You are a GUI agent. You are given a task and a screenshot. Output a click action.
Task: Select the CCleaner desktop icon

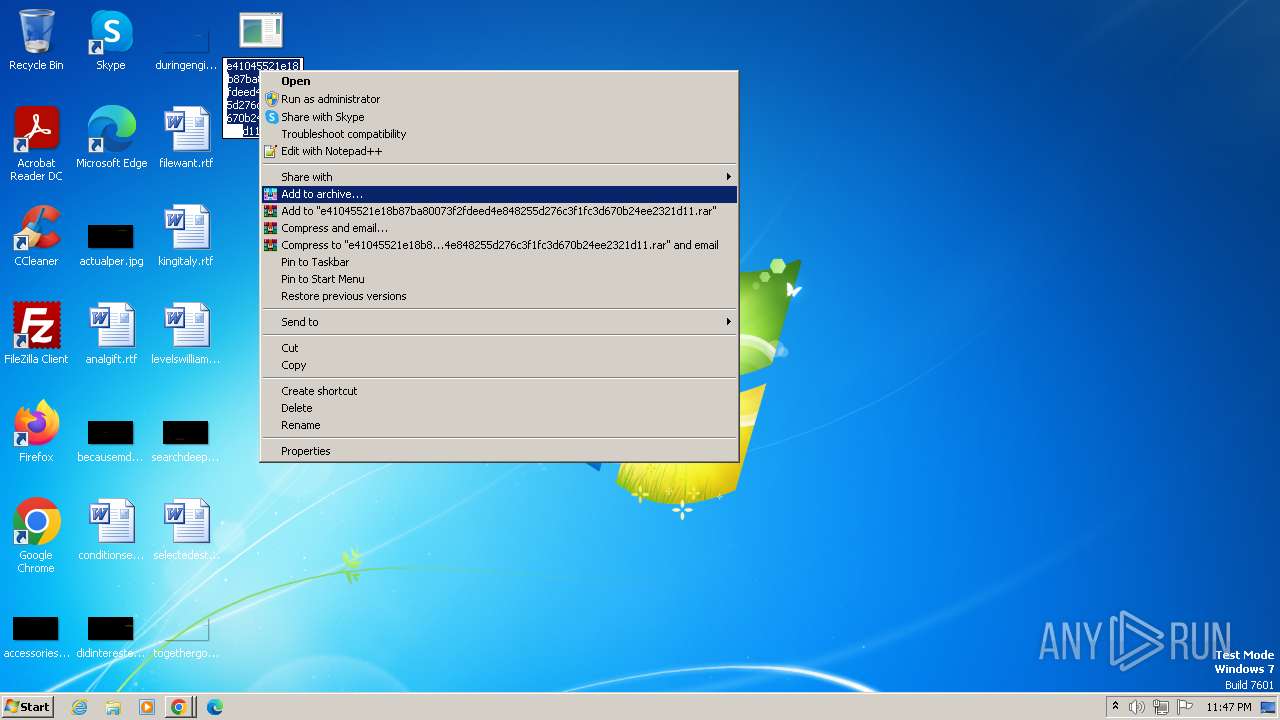tap(36, 236)
